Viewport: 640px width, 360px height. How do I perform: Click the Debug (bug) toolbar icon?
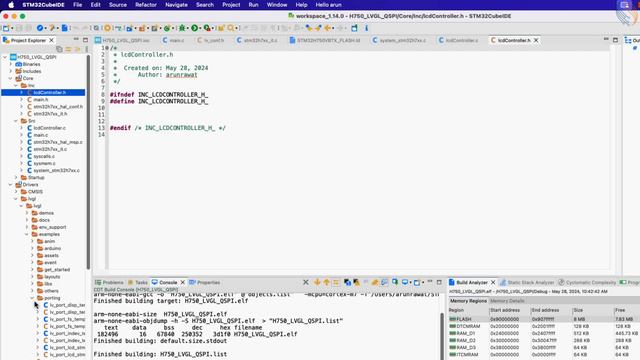[182, 28]
